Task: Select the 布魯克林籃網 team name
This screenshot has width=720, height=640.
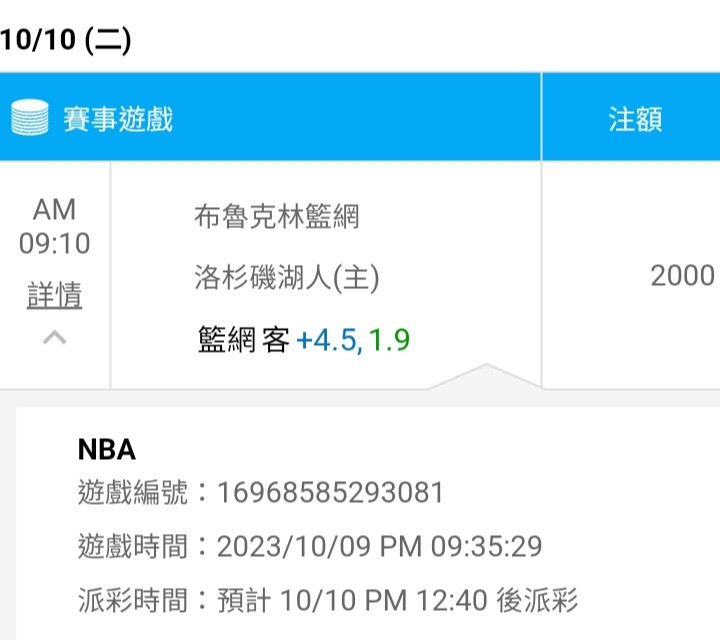Action: [277, 216]
